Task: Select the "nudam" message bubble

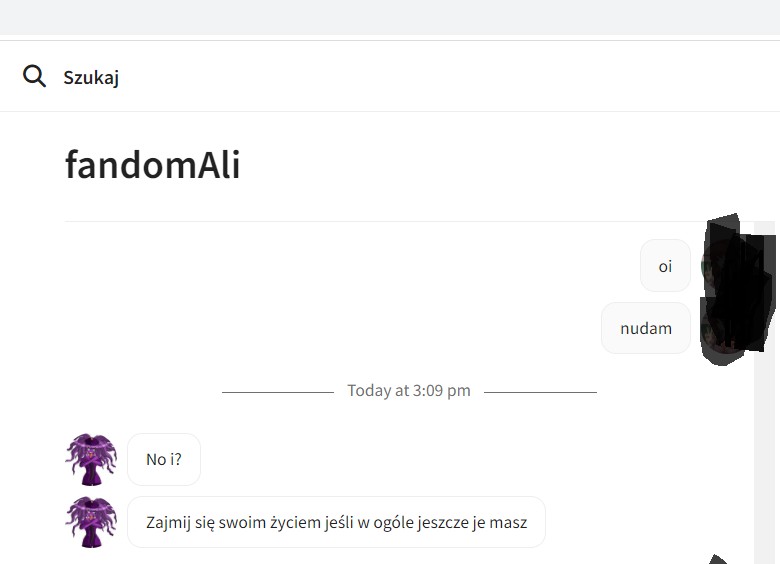Action: tap(645, 328)
